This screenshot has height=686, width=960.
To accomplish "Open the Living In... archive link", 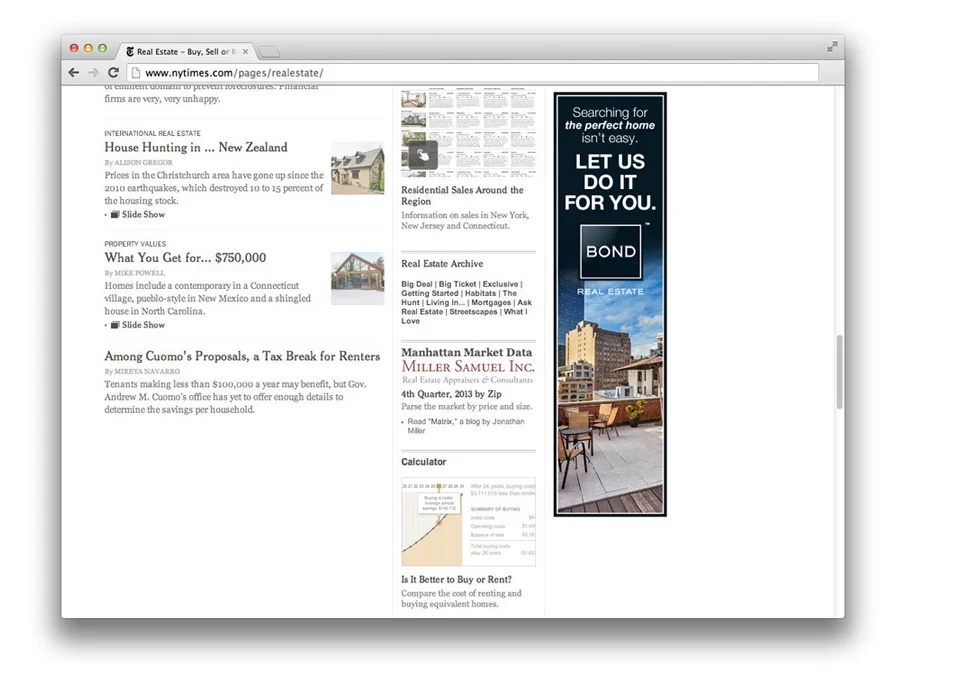I will coord(445,303).
